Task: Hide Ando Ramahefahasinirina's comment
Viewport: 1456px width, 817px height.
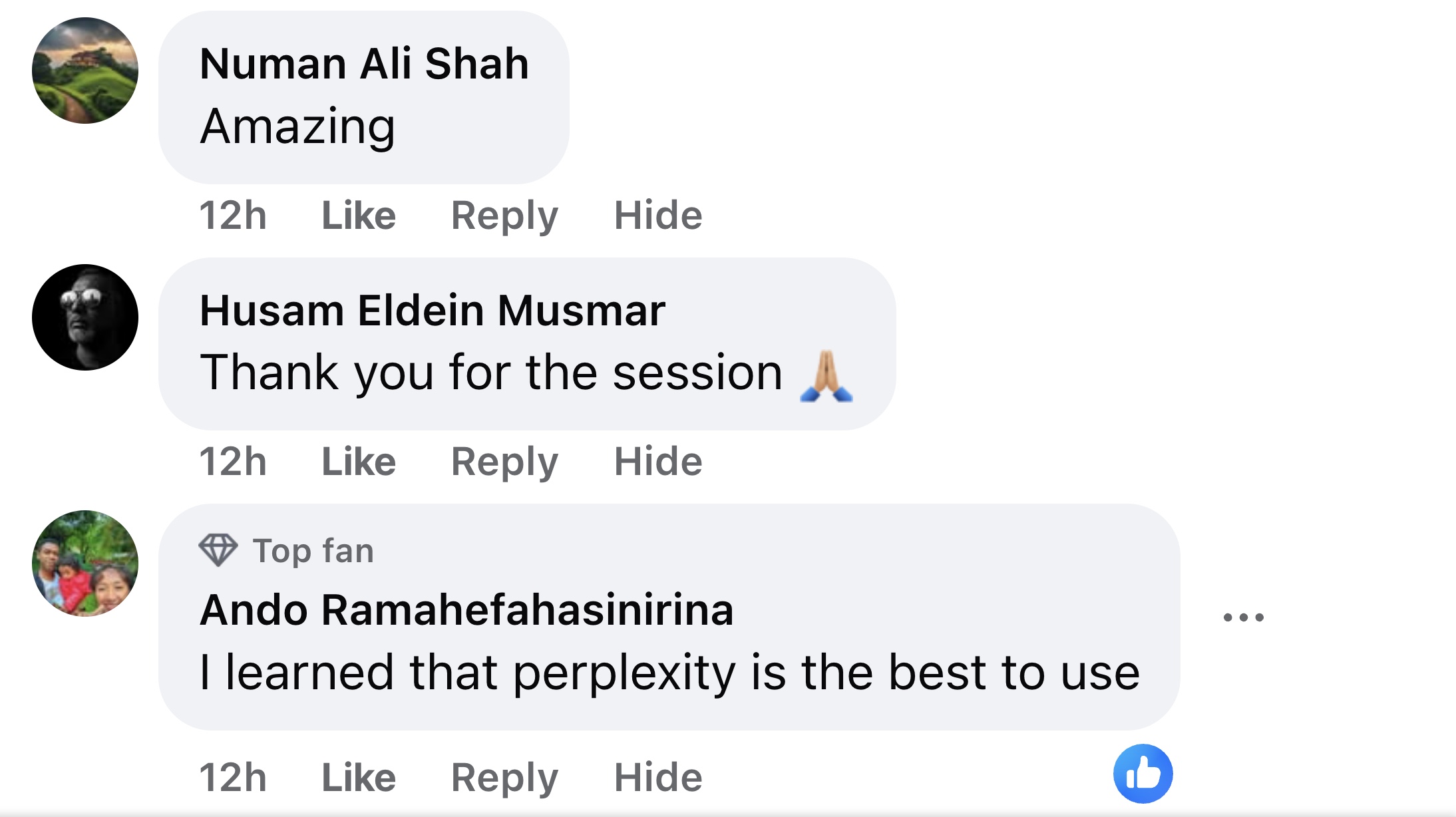Action: click(x=657, y=777)
